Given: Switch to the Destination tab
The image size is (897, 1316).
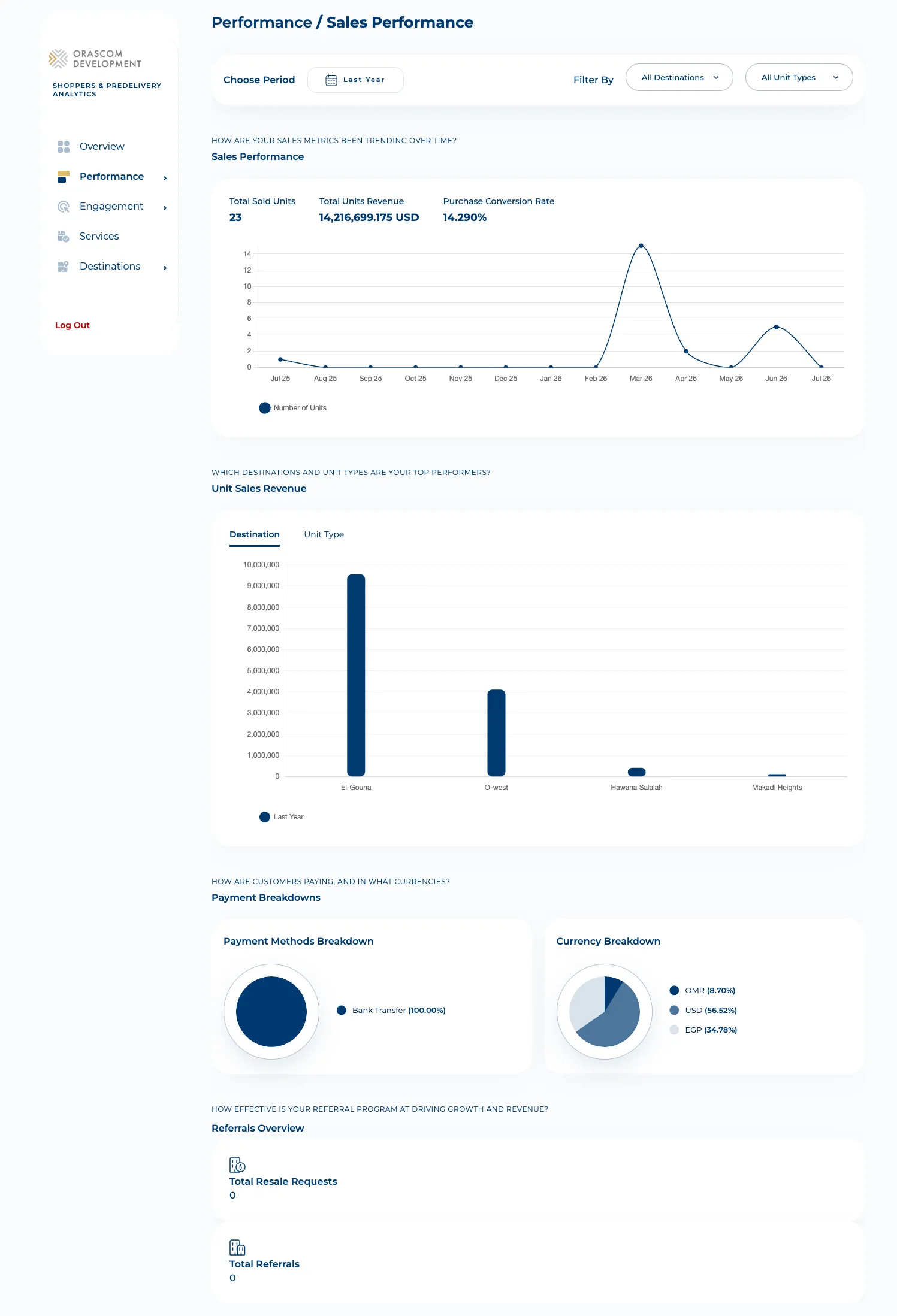Looking at the screenshot, I should [x=255, y=534].
